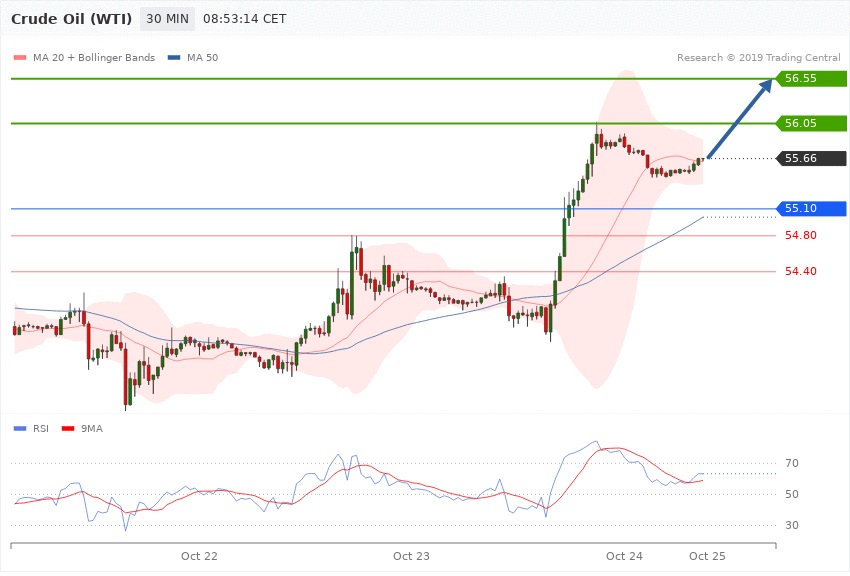
Task: Click the 54.80 red support level label
Action: 801,235
